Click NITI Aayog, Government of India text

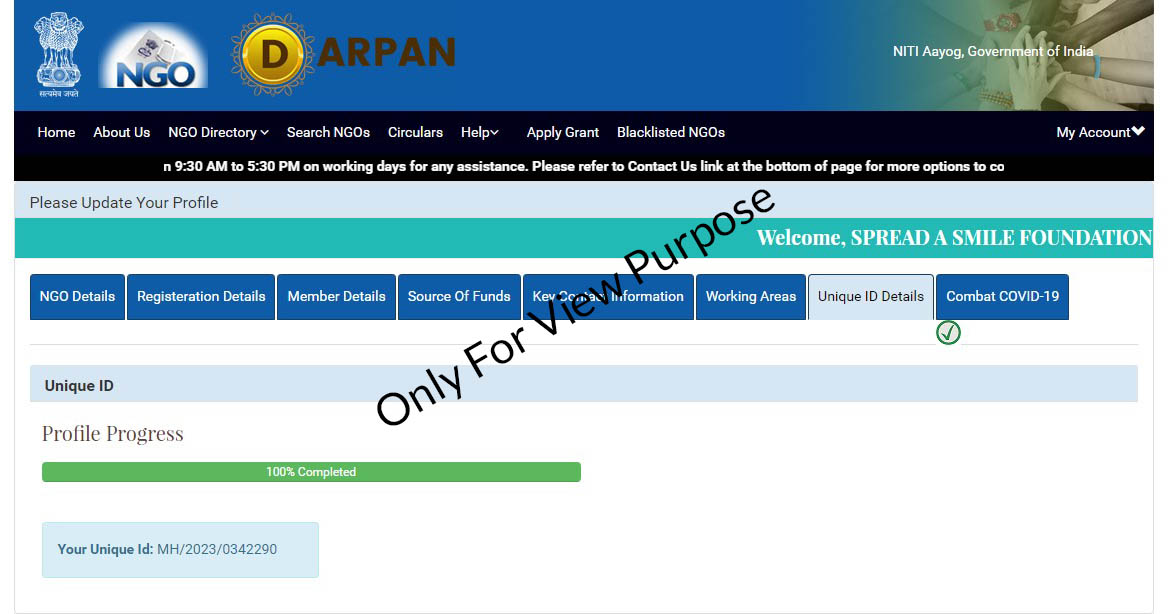(993, 51)
